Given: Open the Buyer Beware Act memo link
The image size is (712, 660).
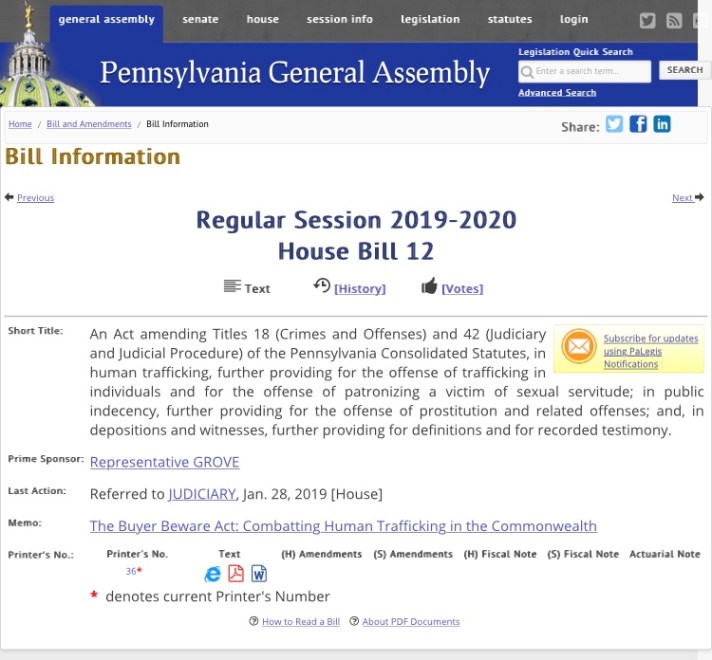Looking at the screenshot, I should (343, 526).
